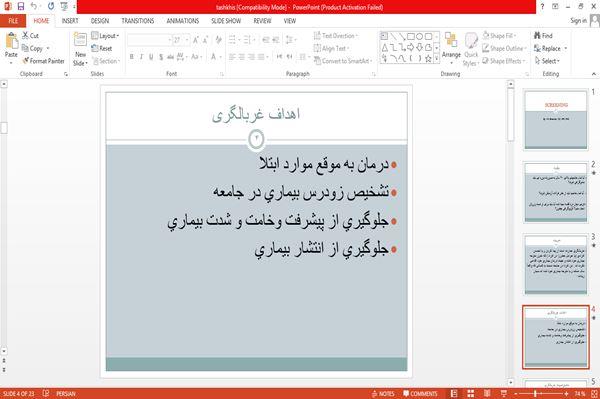Select the oval shape in shapes gallery
This screenshot has height=399, width=600.
(x=420, y=37)
